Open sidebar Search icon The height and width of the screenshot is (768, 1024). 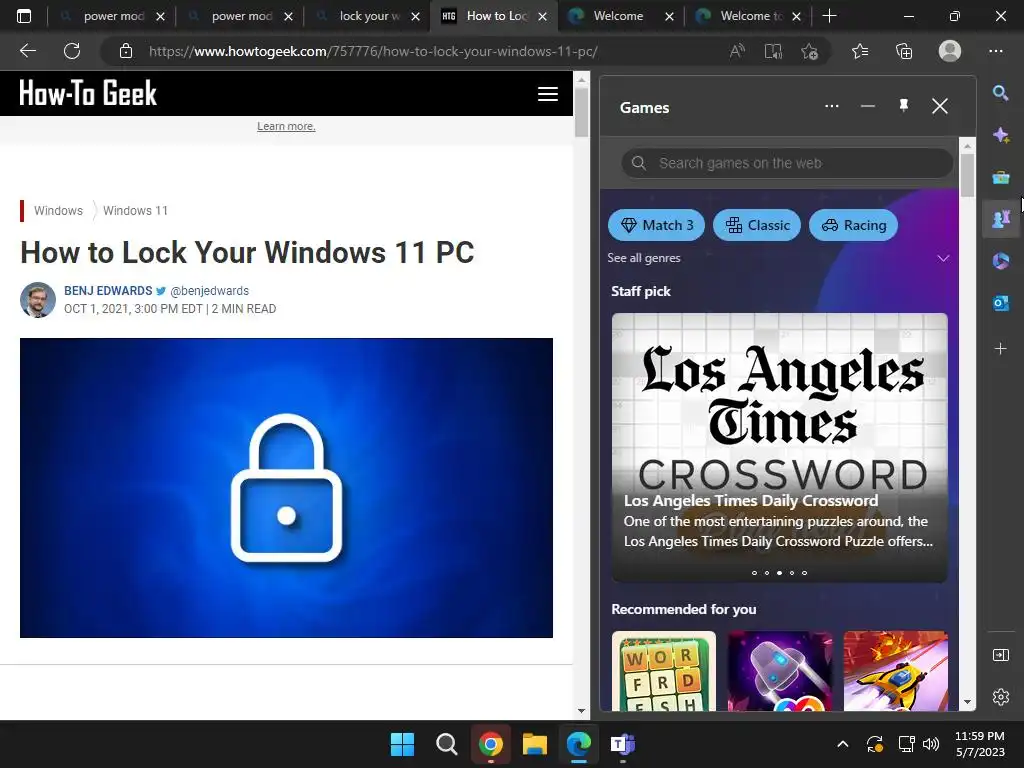click(1000, 93)
